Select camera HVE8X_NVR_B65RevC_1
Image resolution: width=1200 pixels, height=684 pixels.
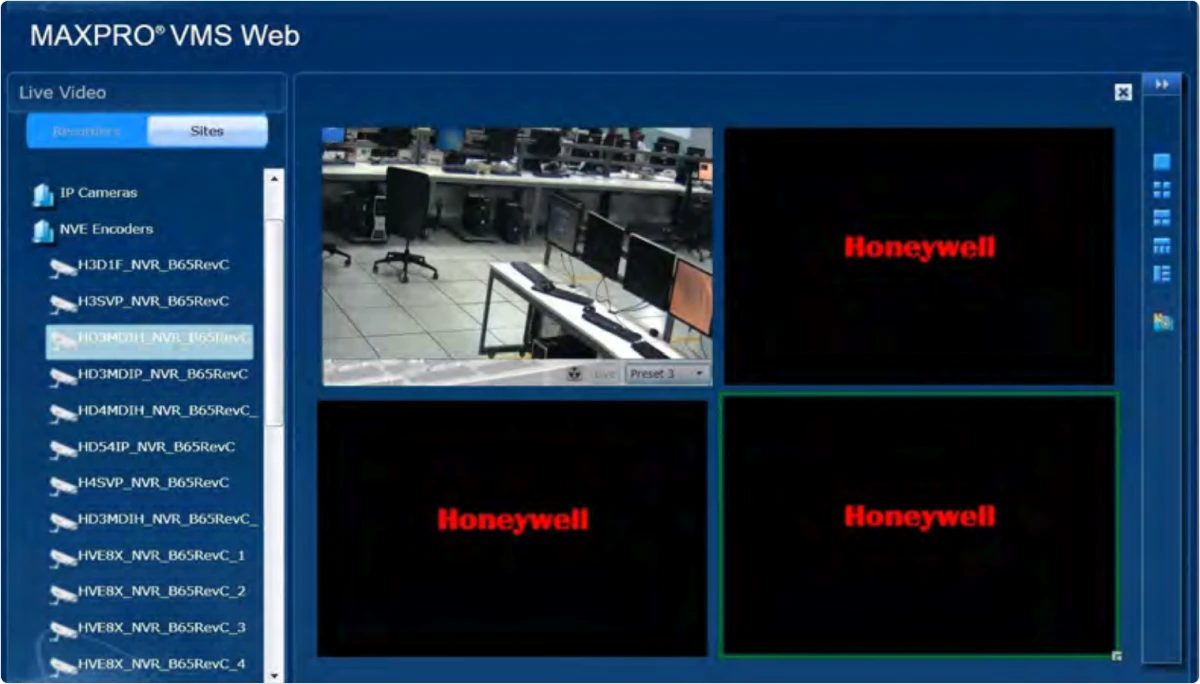(161, 555)
